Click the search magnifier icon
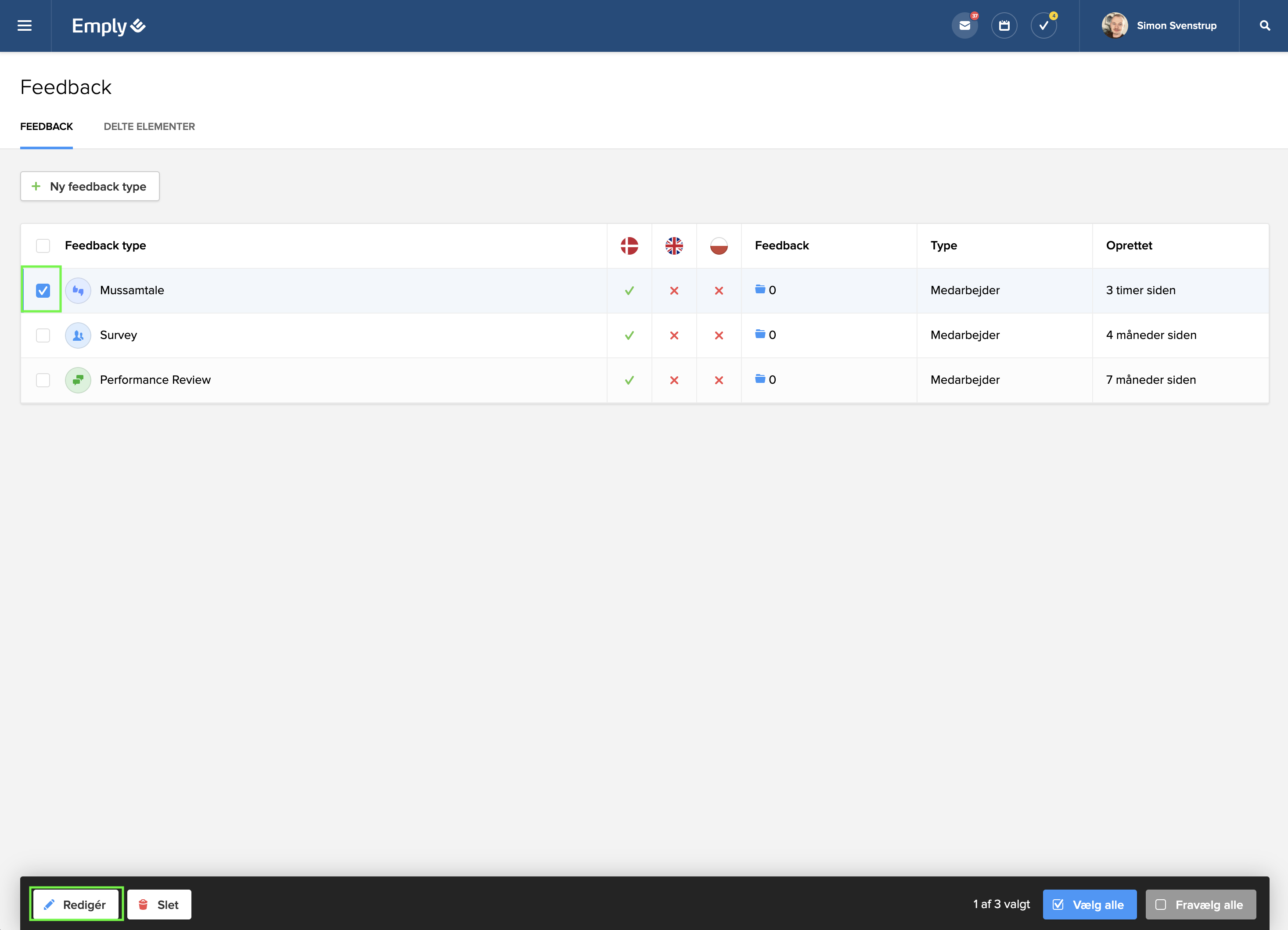This screenshot has height=930, width=1288. tap(1265, 25)
